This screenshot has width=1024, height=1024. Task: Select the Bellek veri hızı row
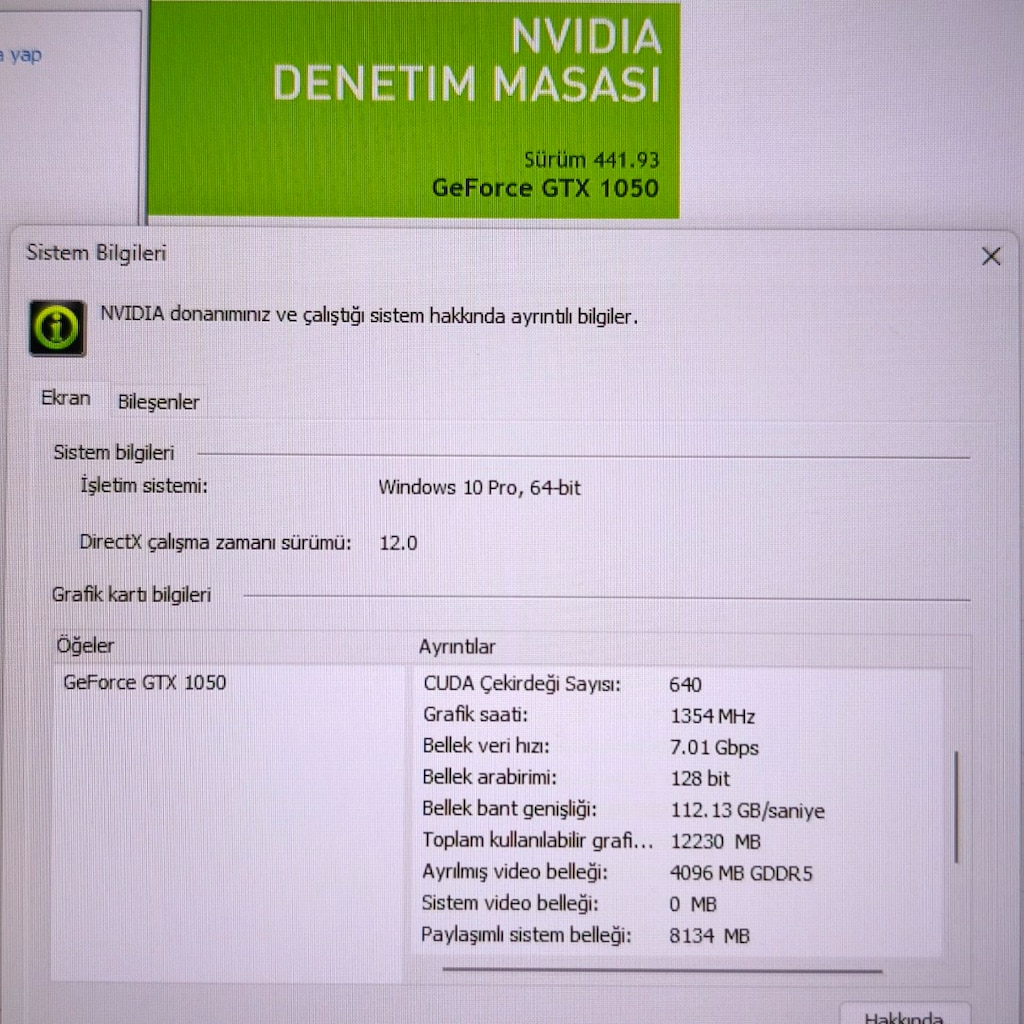679,746
